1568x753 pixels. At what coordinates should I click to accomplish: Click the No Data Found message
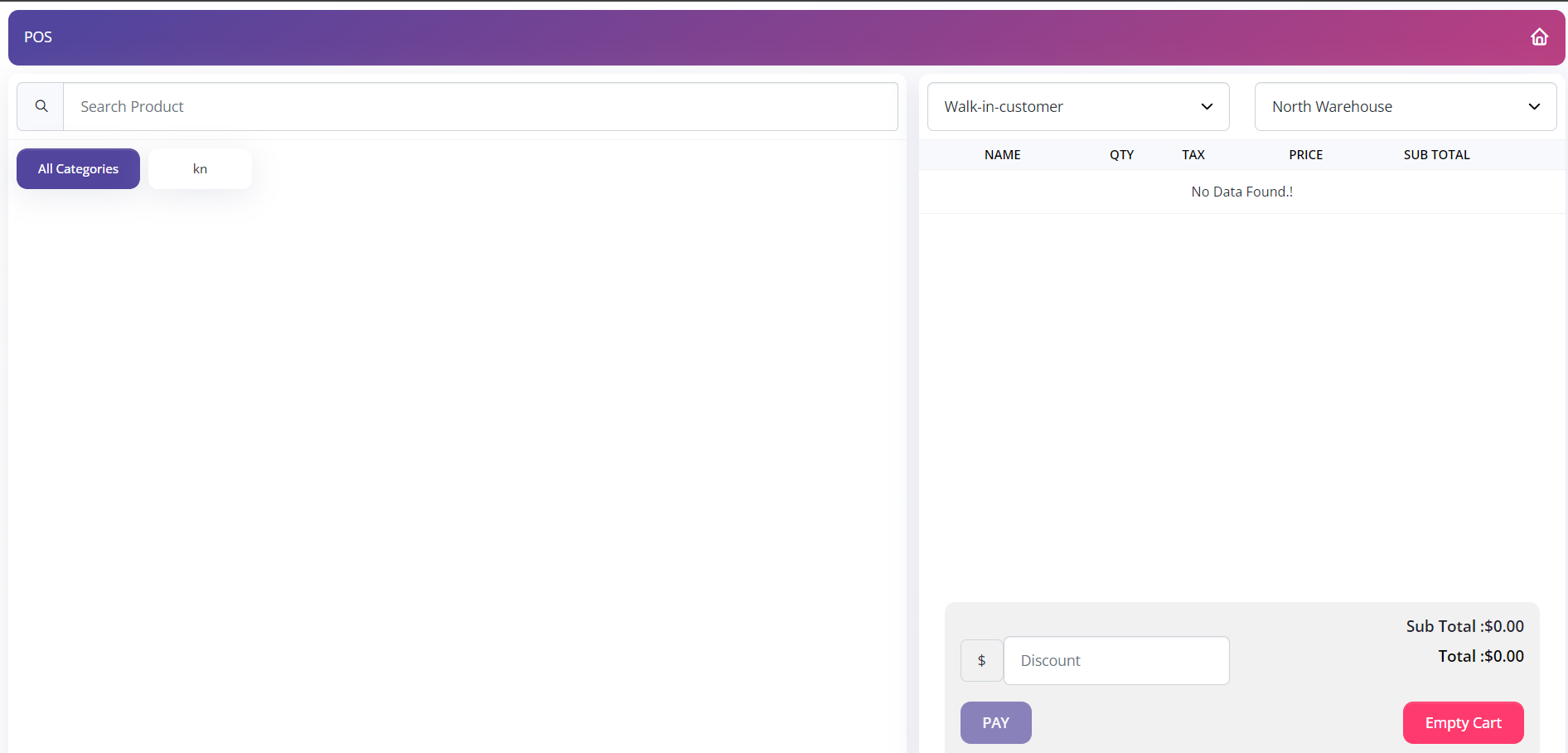pos(1241,192)
